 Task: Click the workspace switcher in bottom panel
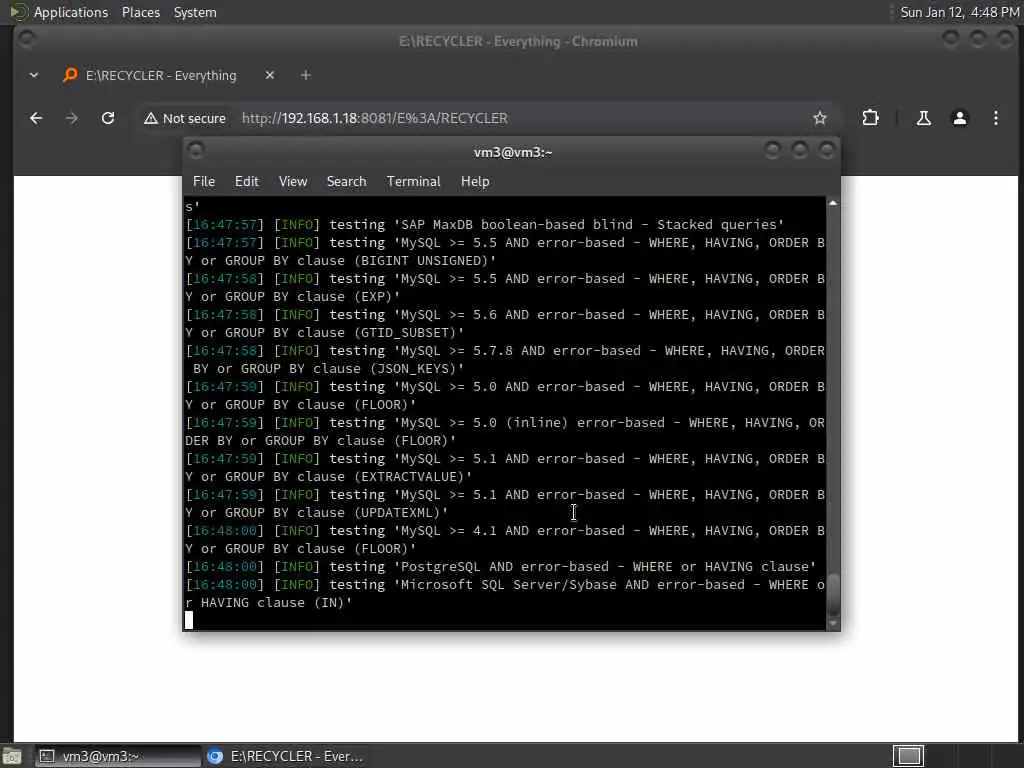[x=908, y=756]
